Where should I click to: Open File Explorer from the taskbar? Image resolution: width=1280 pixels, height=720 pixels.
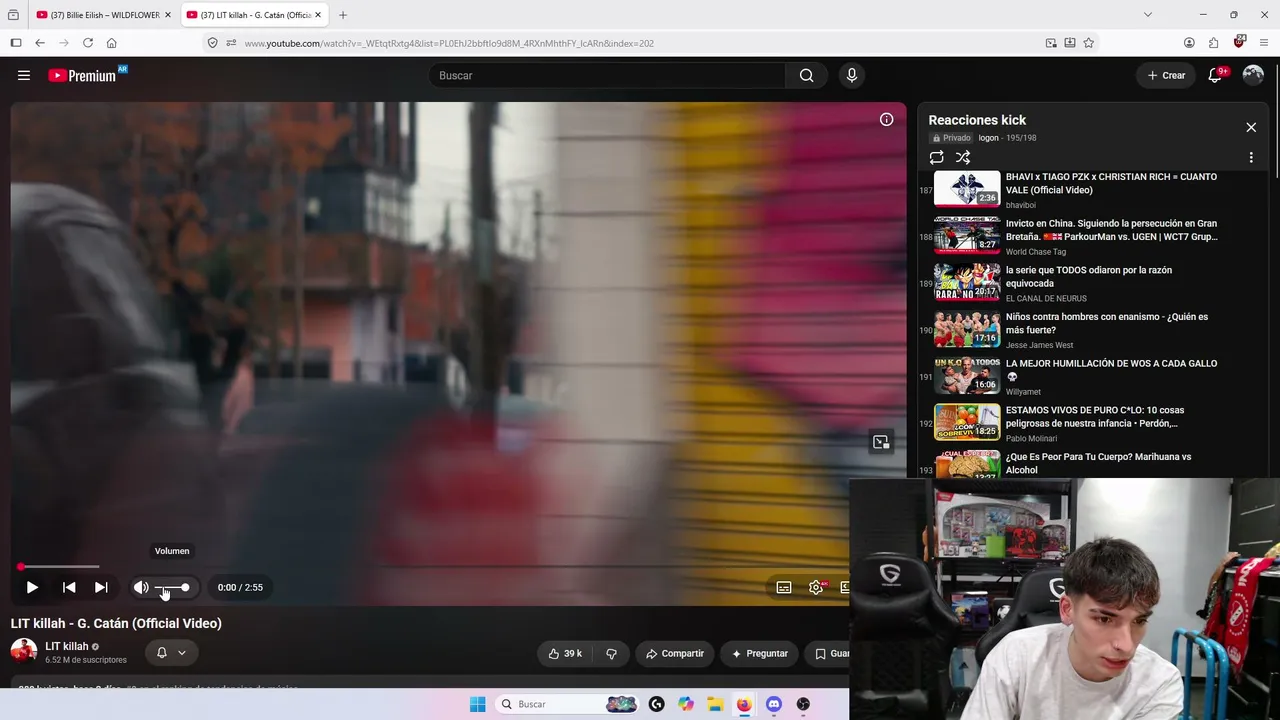[x=715, y=704]
